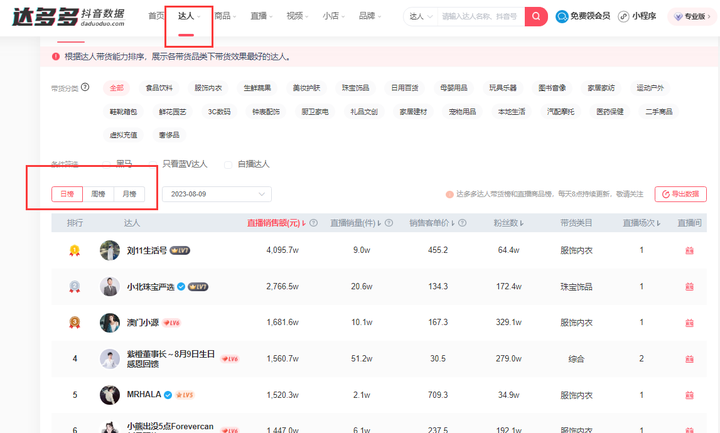The image size is (720, 433).
Task: Expand the 直播 navigation menu
Action: pyautogui.click(x=261, y=16)
